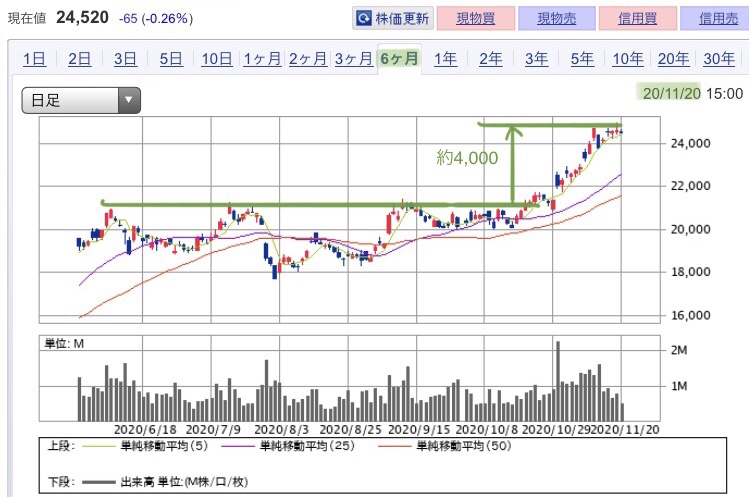Click the 2020/8/3 date axis label
Image resolution: width=749 pixels, height=497 pixels.
pos(281,429)
